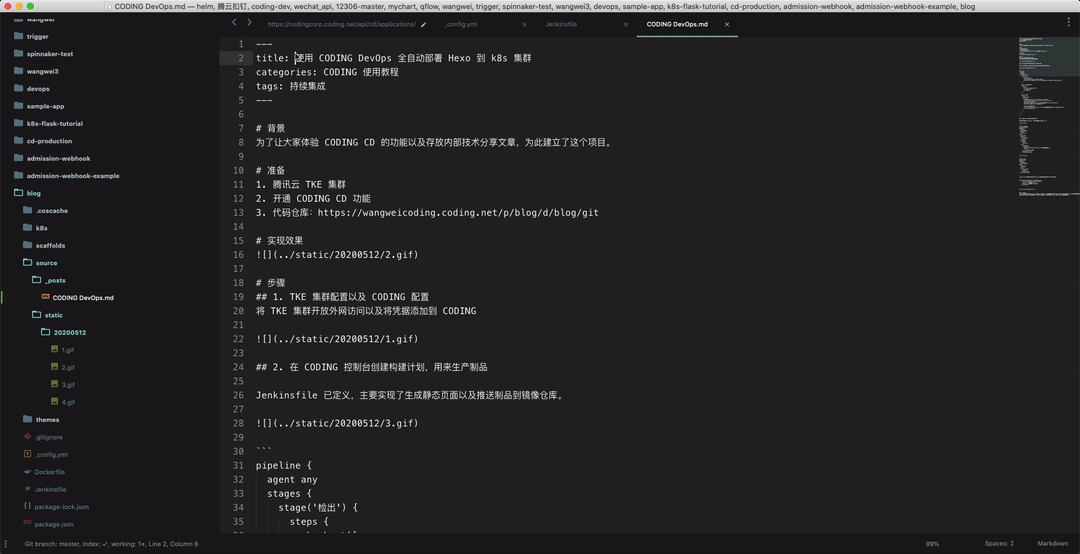The image size is (1080, 554).
Task: Switch to the _config.yml tab
Action: (461, 24)
